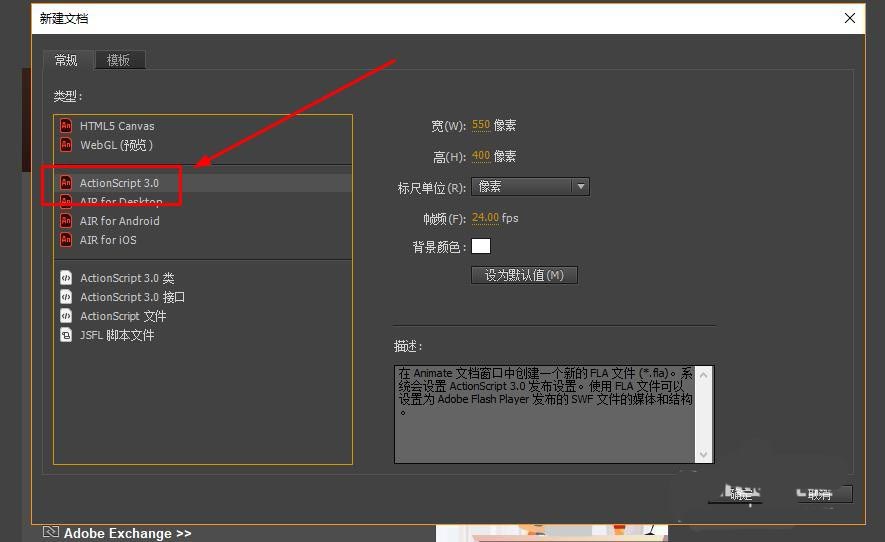Image resolution: width=885 pixels, height=542 pixels.
Task: Select ActionScript 3.0 类 entry
Action: (203, 278)
